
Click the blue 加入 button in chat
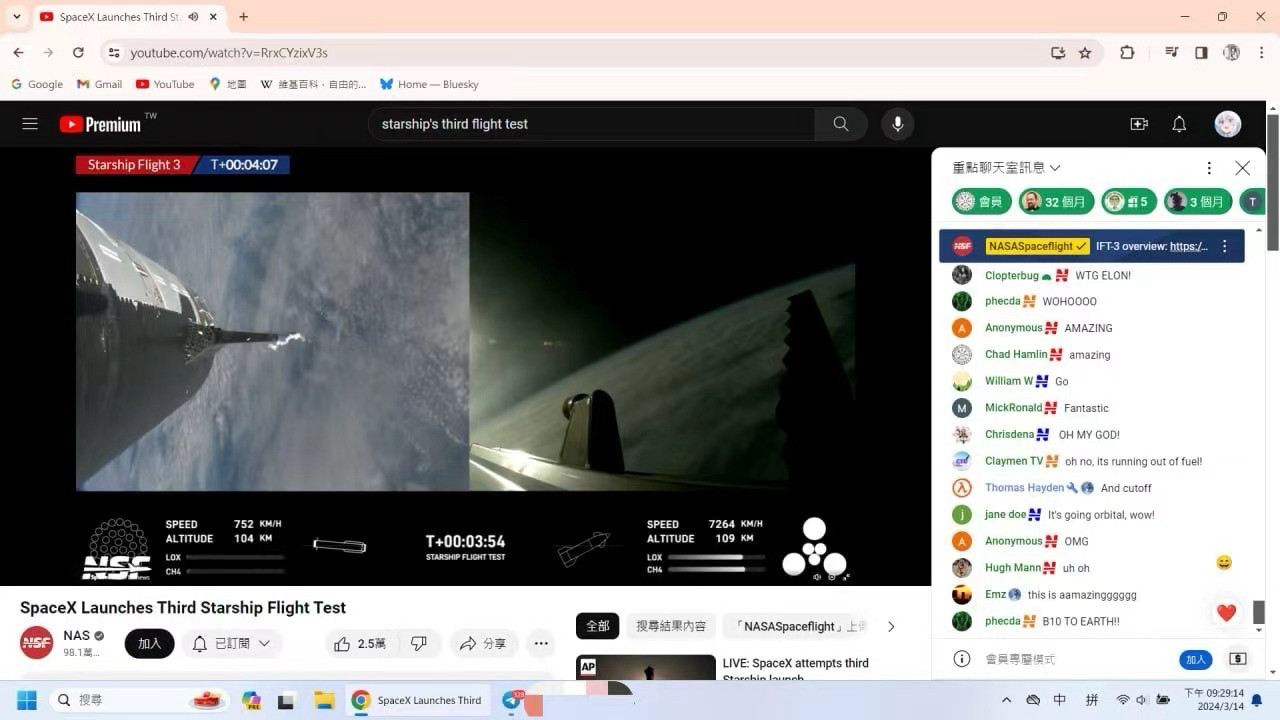(x=1196, y=659)
